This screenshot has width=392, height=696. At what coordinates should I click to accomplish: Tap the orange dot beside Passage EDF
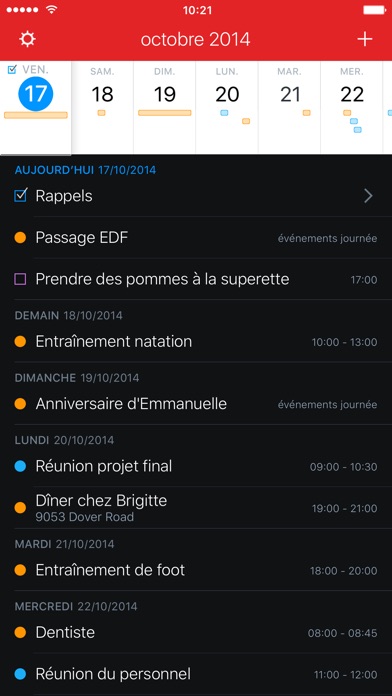(x=20, y=238)
